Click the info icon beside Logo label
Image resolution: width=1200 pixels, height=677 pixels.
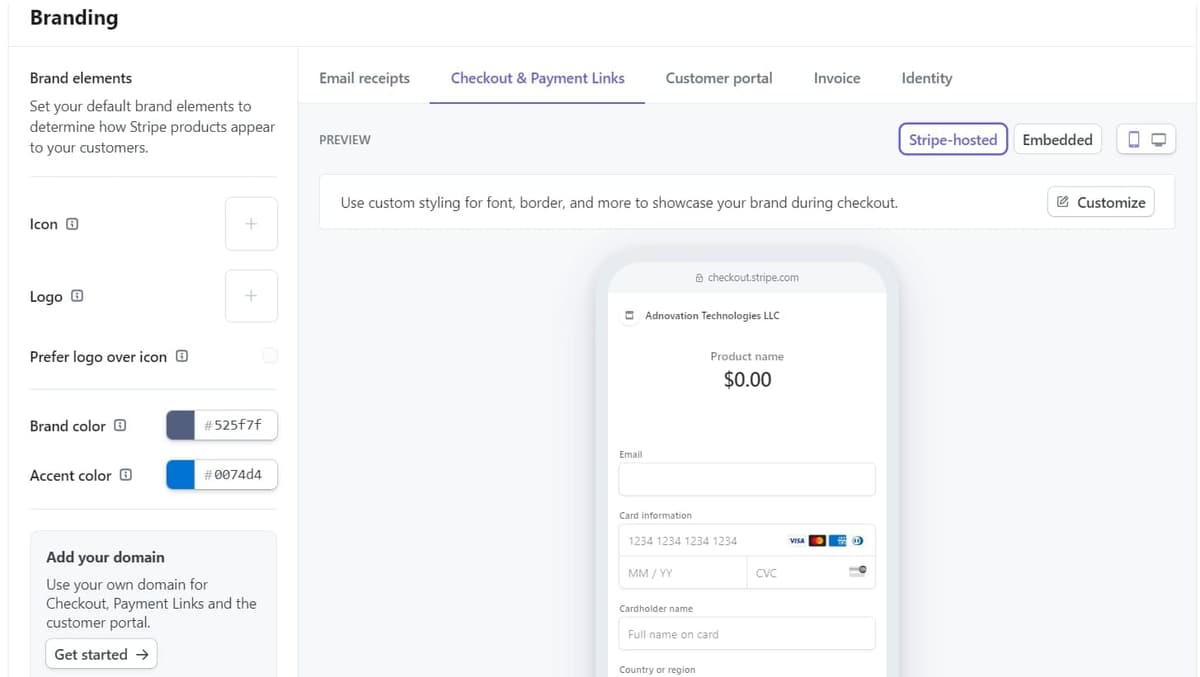click(x=77, y=296)
